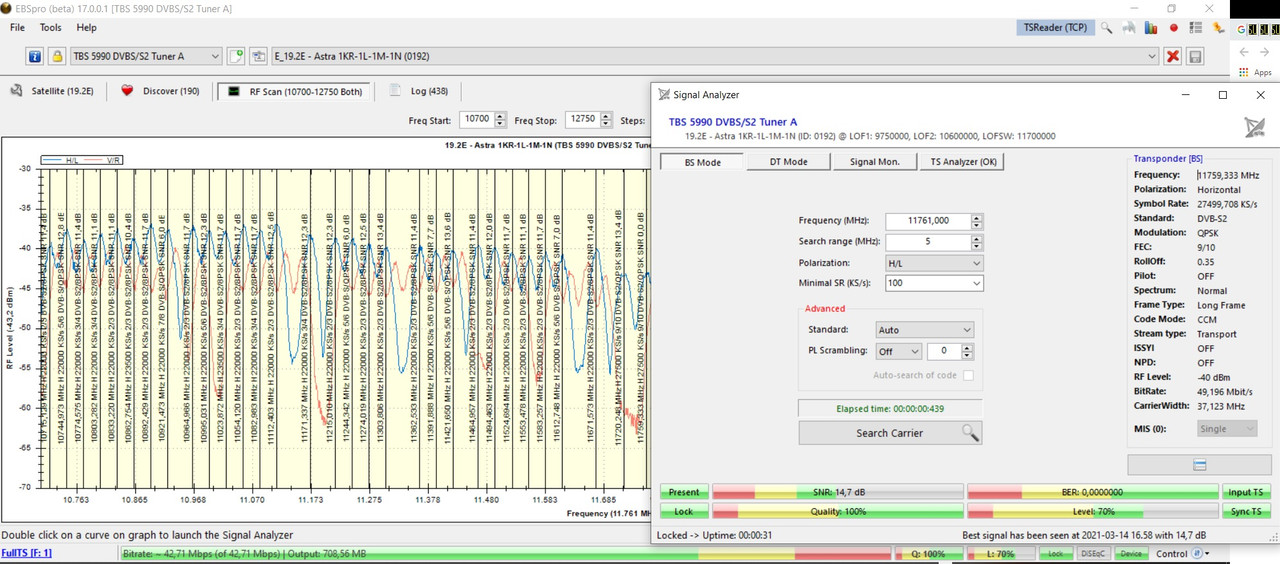The image size is (1280, 564).
Task: Click the DiSEqC button in status bar
Action: coord(1094,553)
